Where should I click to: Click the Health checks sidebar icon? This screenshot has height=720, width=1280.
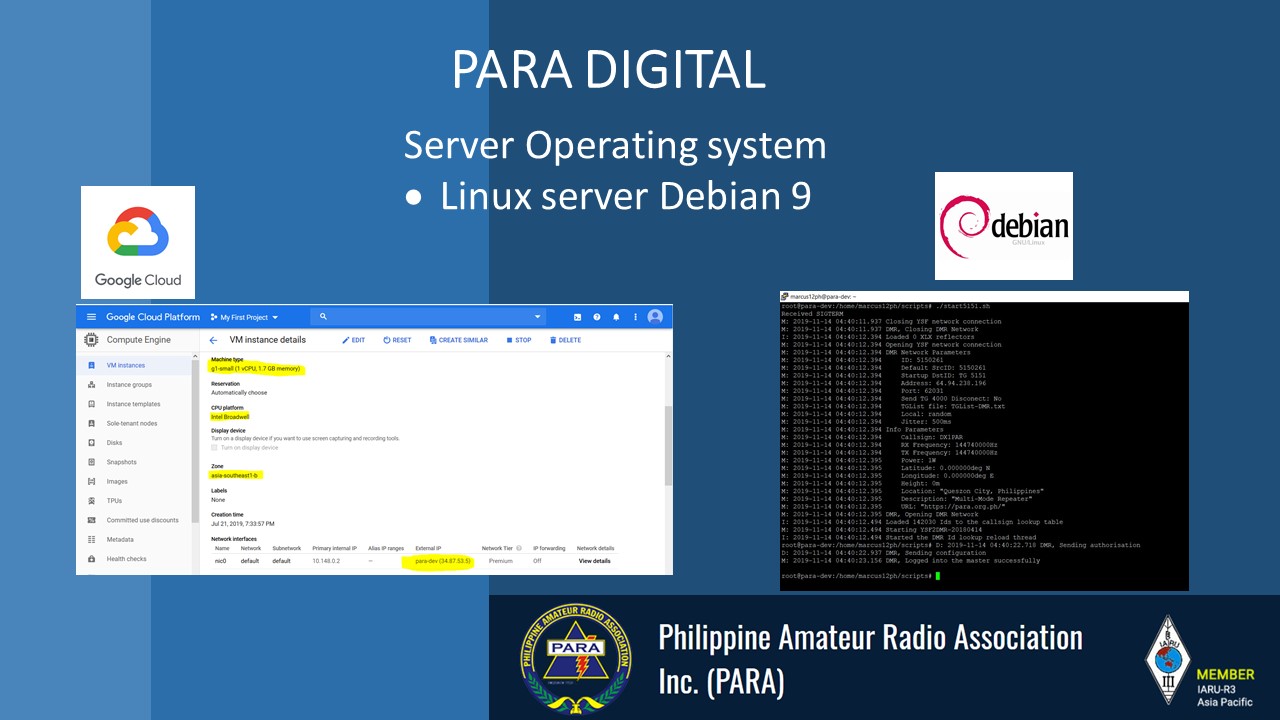[92, 559]
